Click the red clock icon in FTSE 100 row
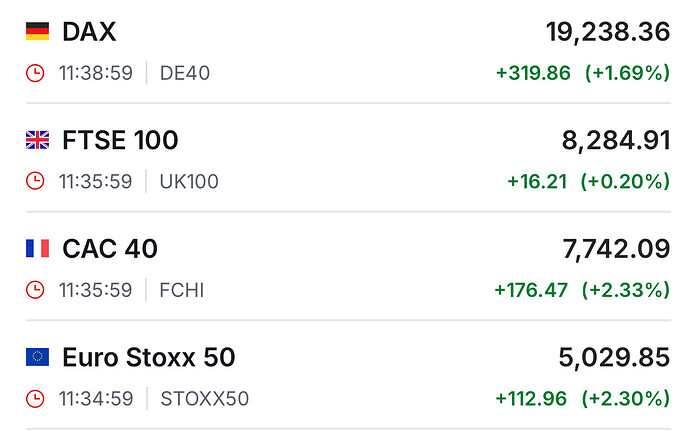Screen dimensions: 690x431 (35, 181)
